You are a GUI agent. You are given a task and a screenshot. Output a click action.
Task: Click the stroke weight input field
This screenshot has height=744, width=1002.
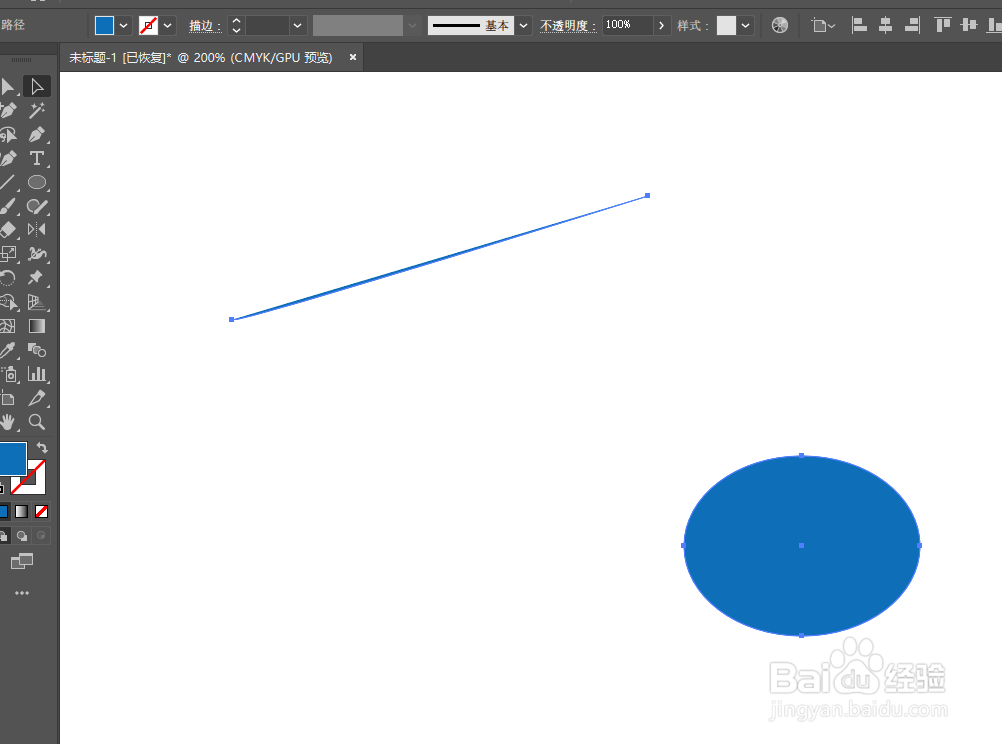click(x=268, y=26)
